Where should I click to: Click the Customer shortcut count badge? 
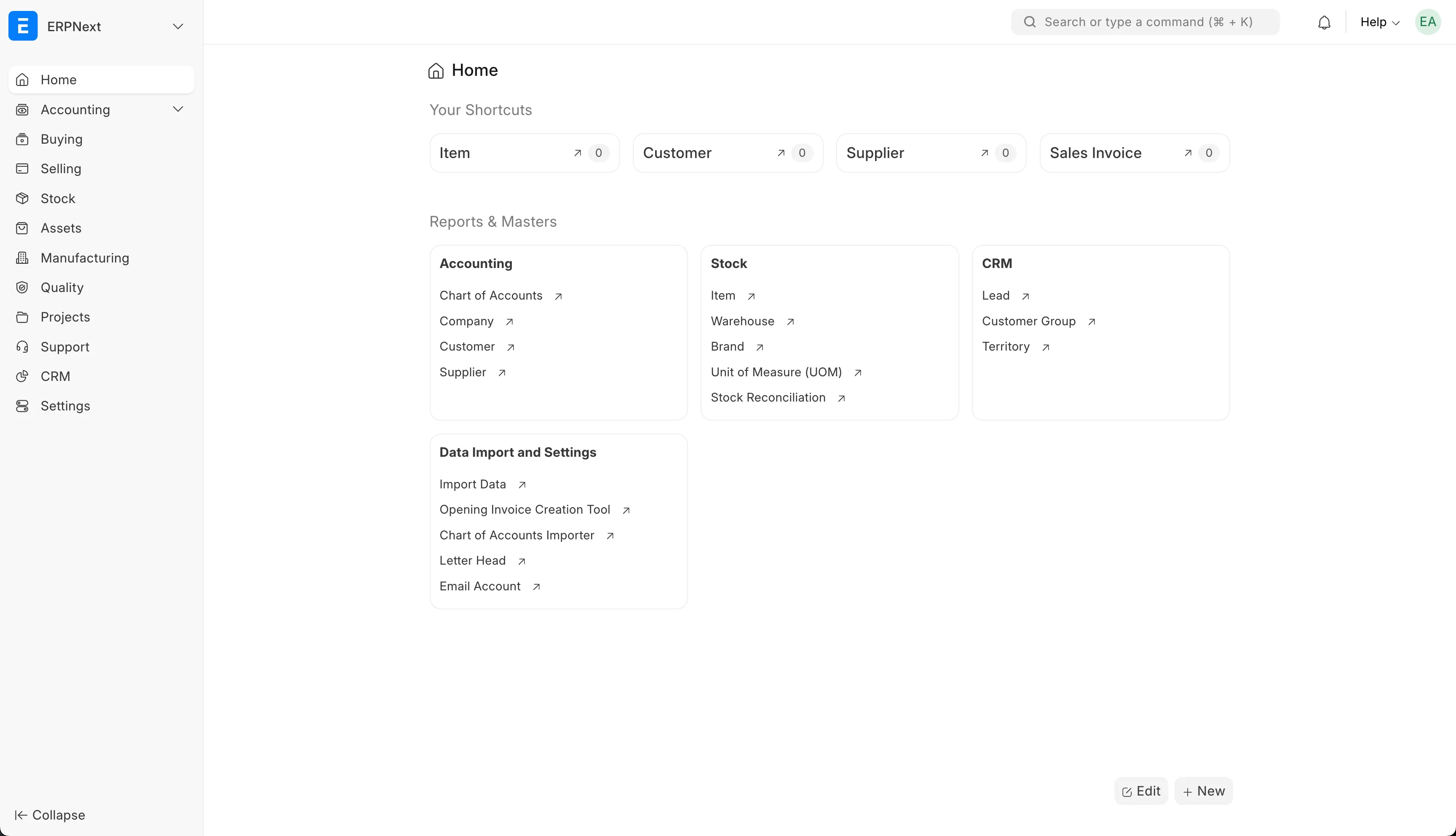(802, 153)
